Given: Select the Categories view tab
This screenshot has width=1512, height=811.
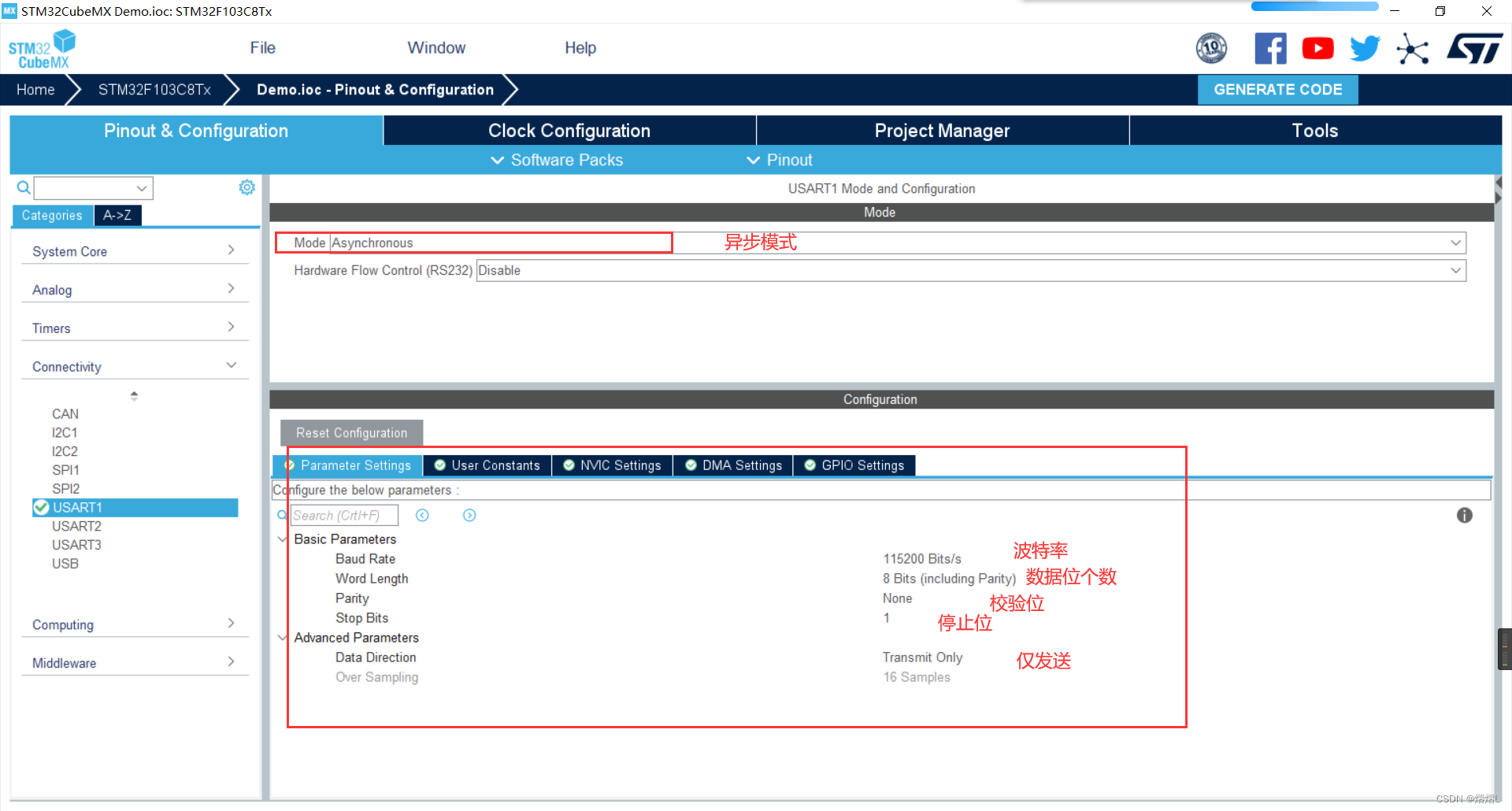Looking at the screenshot, I should click(x=52, y=215).
